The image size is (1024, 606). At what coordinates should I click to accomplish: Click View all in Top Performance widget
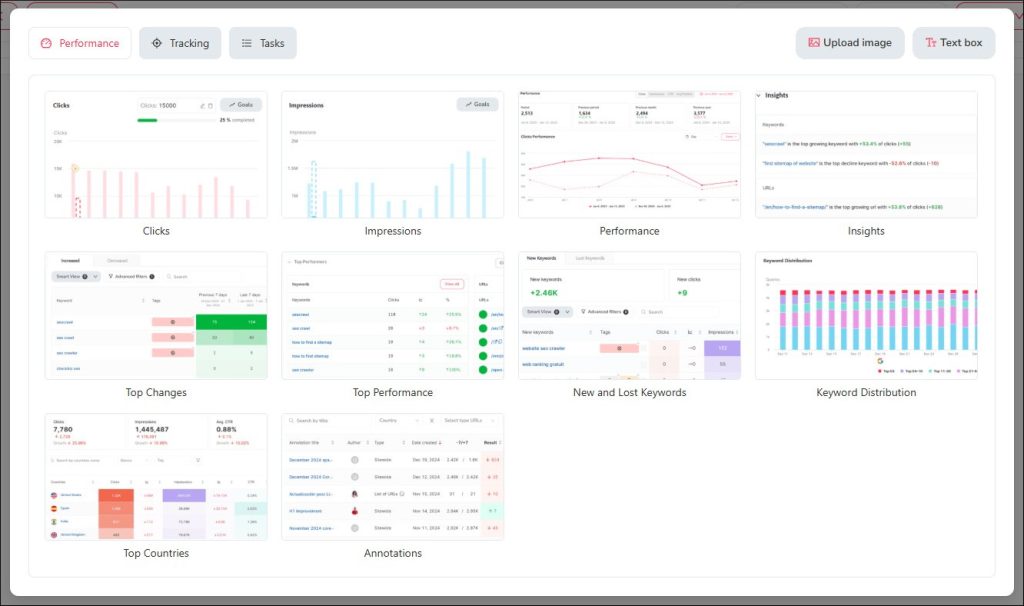(x=452, y=284)
